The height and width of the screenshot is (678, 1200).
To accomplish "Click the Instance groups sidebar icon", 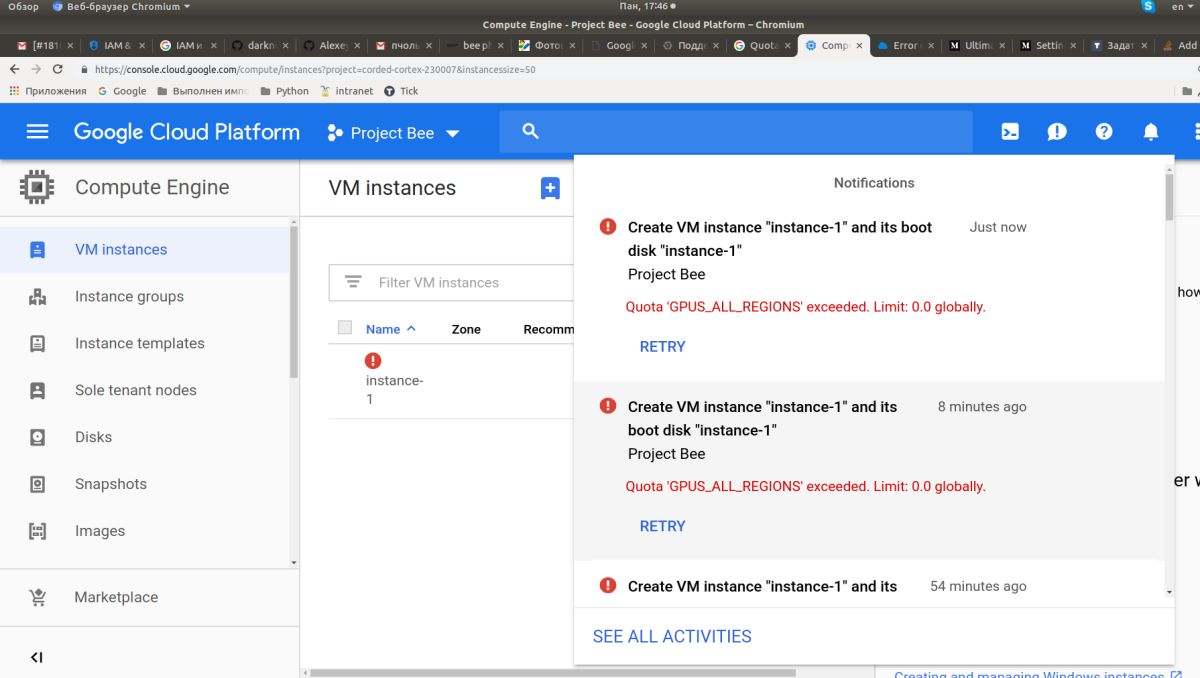I will click(x=38, y=297).
